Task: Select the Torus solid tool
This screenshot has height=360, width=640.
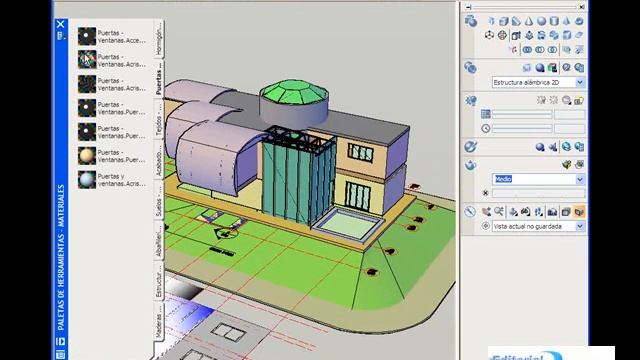Action: (x=579, y=21)
